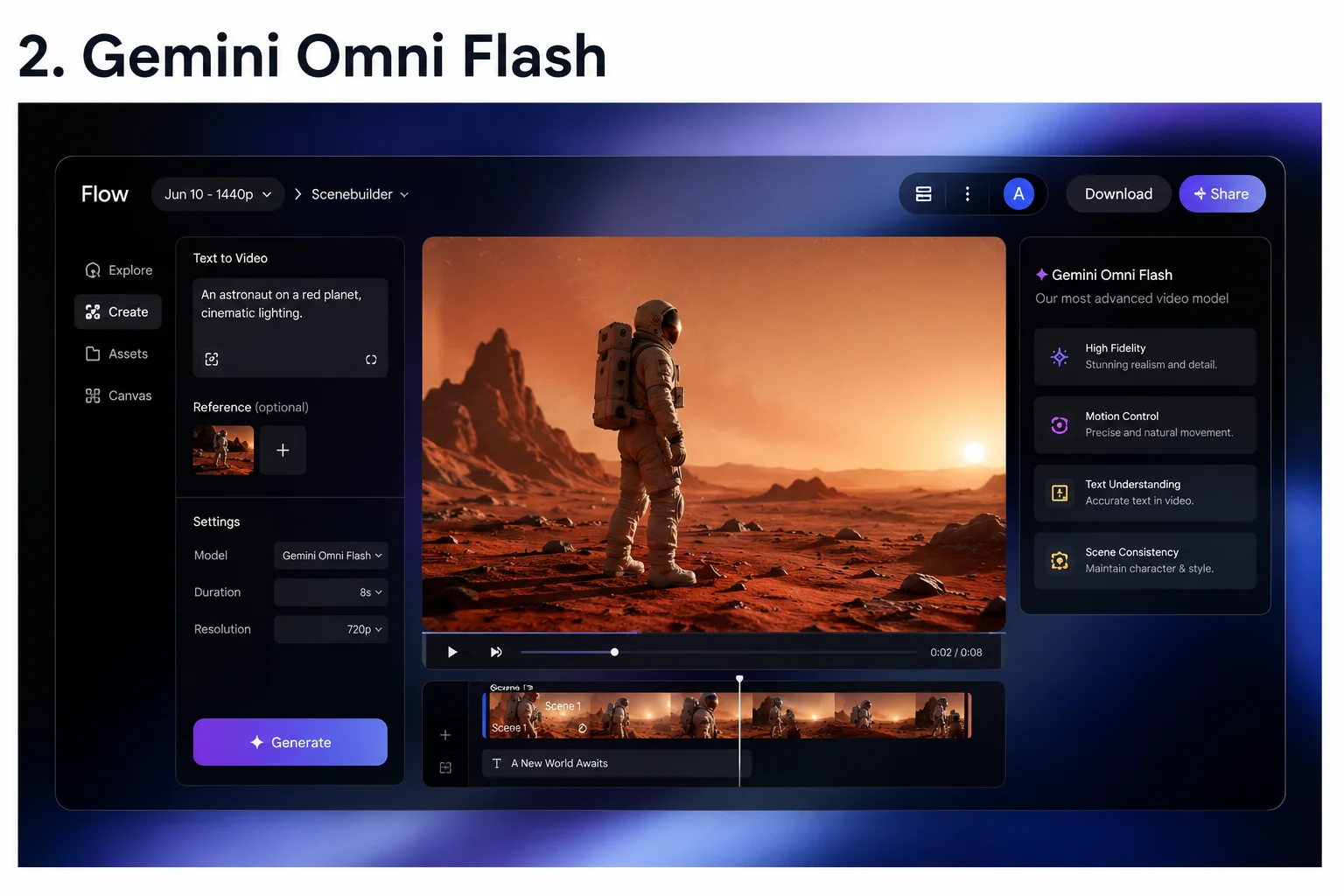This screenshot has height=896, width=1344.
Task: Open the Resolution dropdown 720p
Action: [331, 629]
